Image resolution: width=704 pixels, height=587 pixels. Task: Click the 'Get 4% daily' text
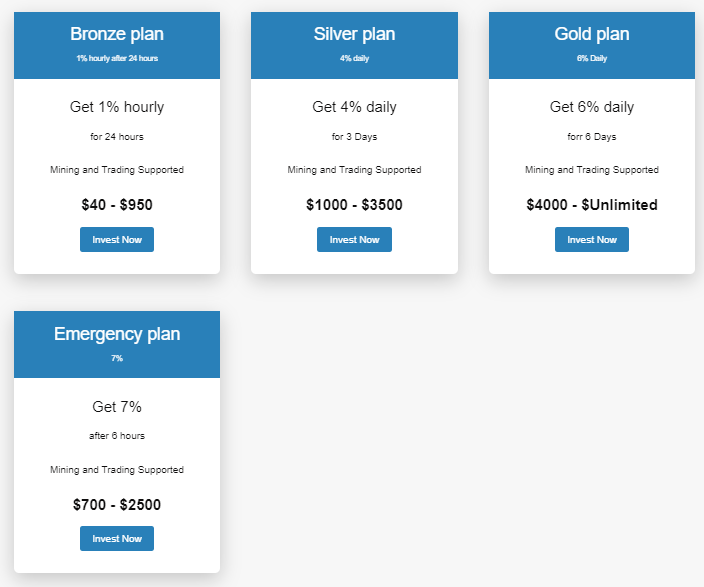click(x=354, y=107)
